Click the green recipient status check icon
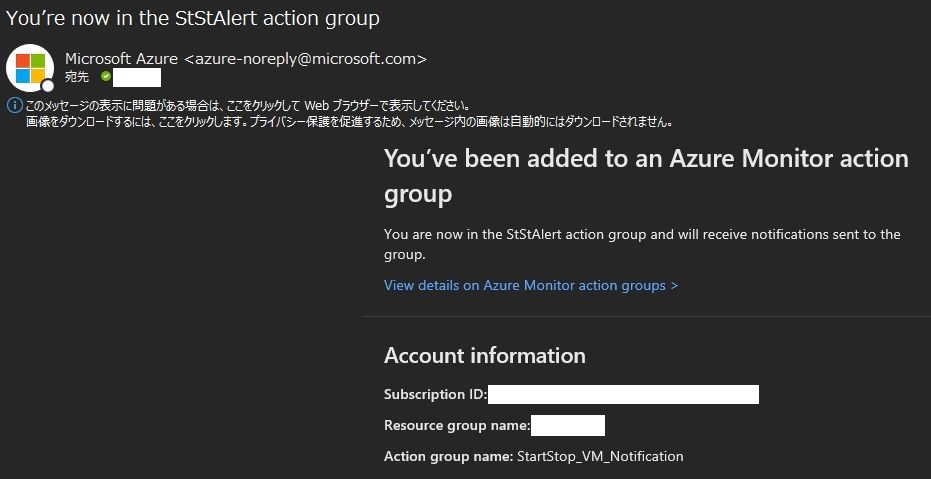931x479 pixels. pos(106,77)
